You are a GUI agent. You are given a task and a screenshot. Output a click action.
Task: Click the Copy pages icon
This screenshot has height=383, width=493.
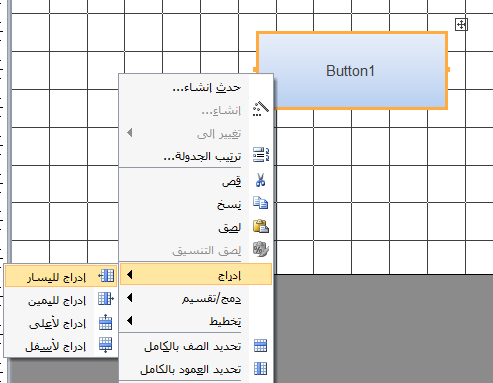tap(260, 203)
